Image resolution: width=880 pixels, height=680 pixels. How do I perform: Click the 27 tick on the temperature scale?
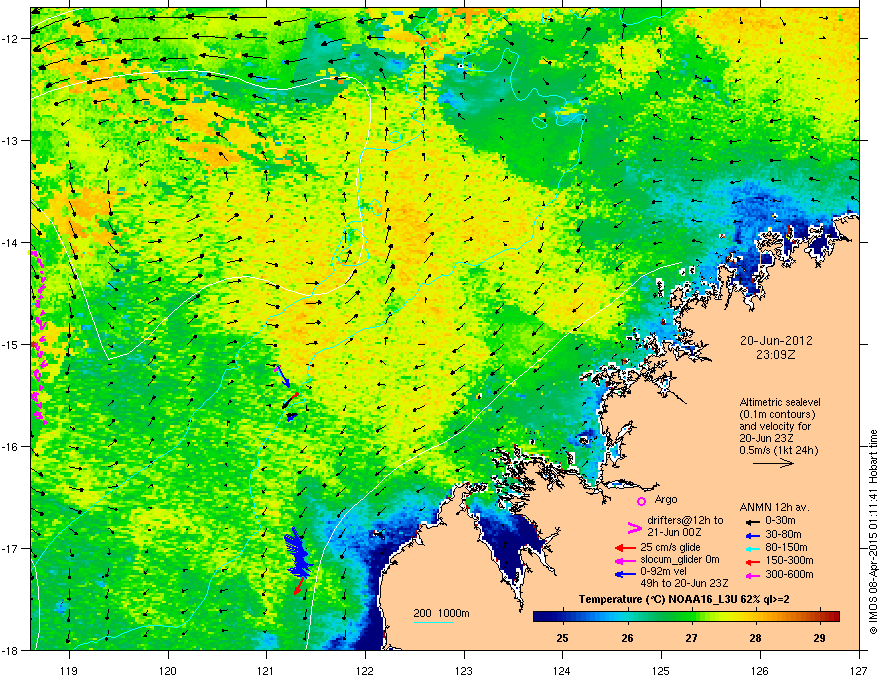coord(691,638)
